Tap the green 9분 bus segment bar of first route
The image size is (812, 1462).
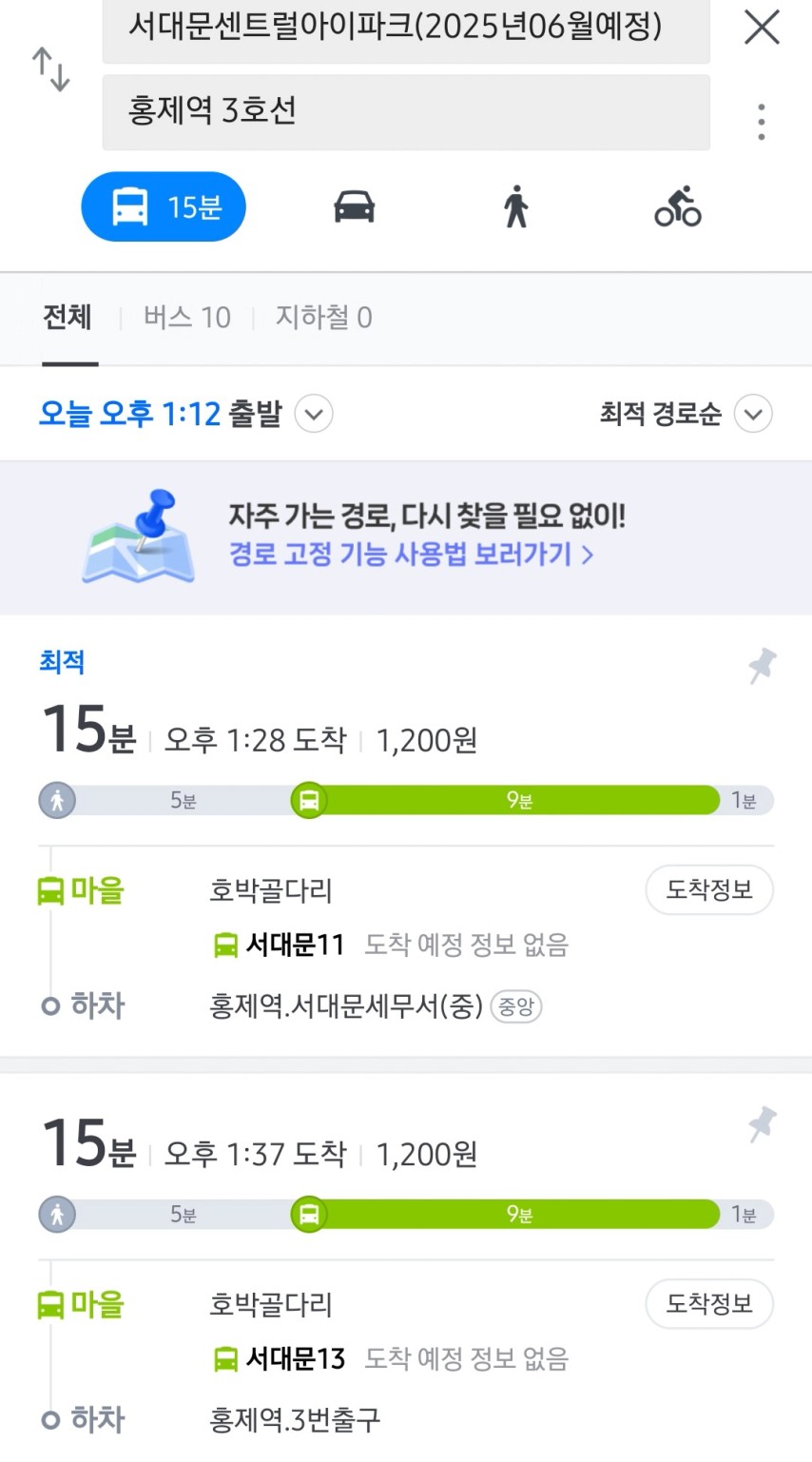coord(519,800)
